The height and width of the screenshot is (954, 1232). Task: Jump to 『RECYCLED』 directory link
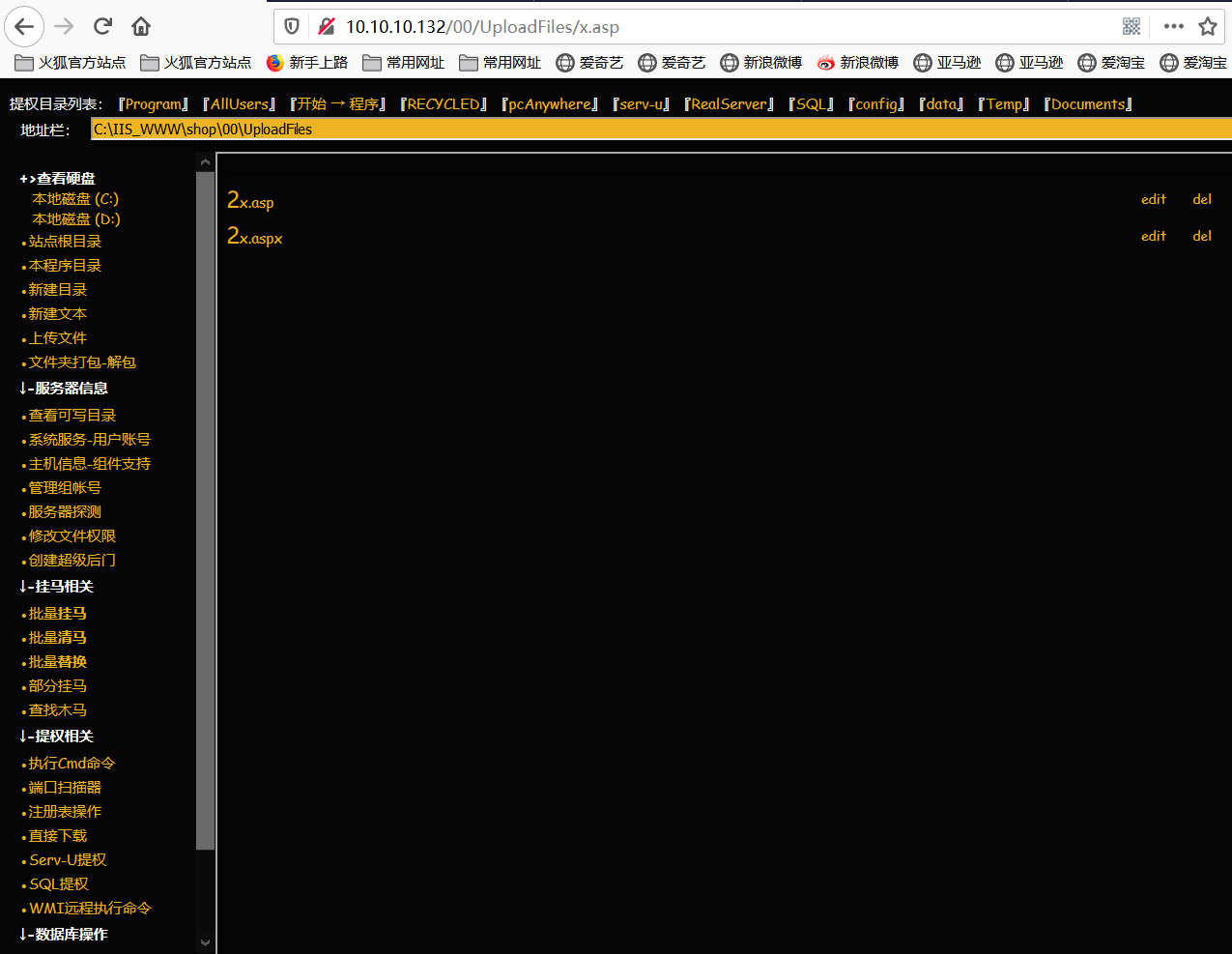point(444,104)
